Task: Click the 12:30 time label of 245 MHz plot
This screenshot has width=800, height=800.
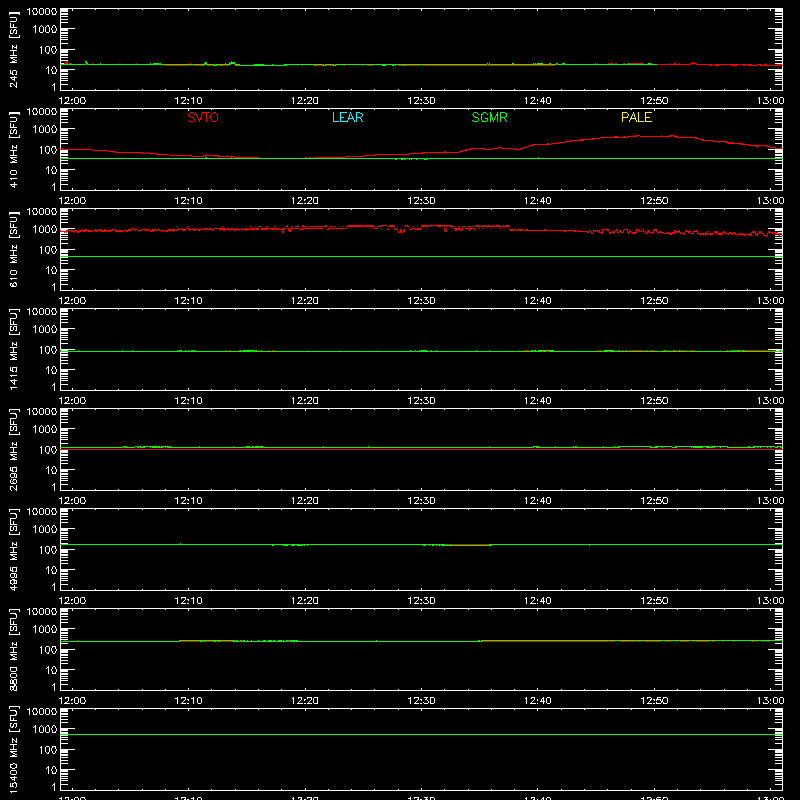Action: 421,101
